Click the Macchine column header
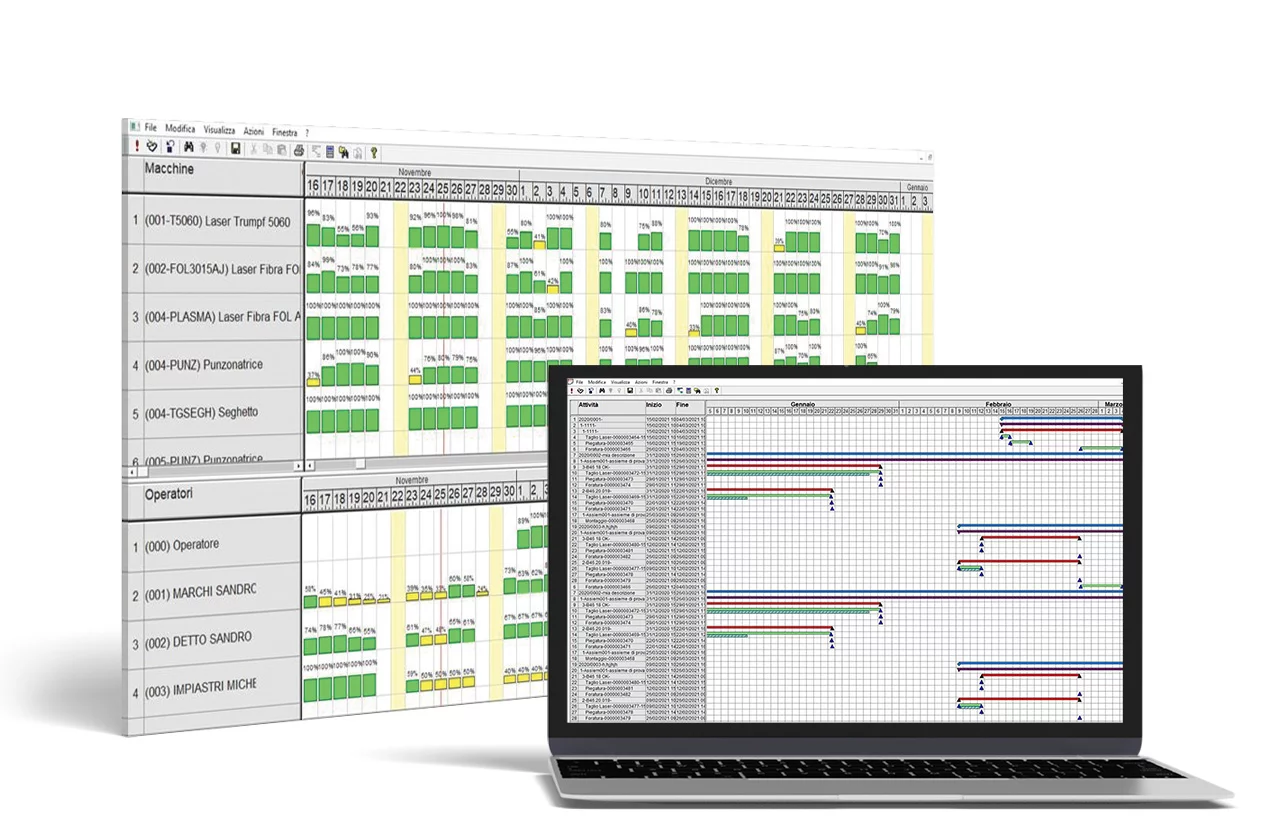The width and height of the screenshot is (1261, 827). click(169, 169)
